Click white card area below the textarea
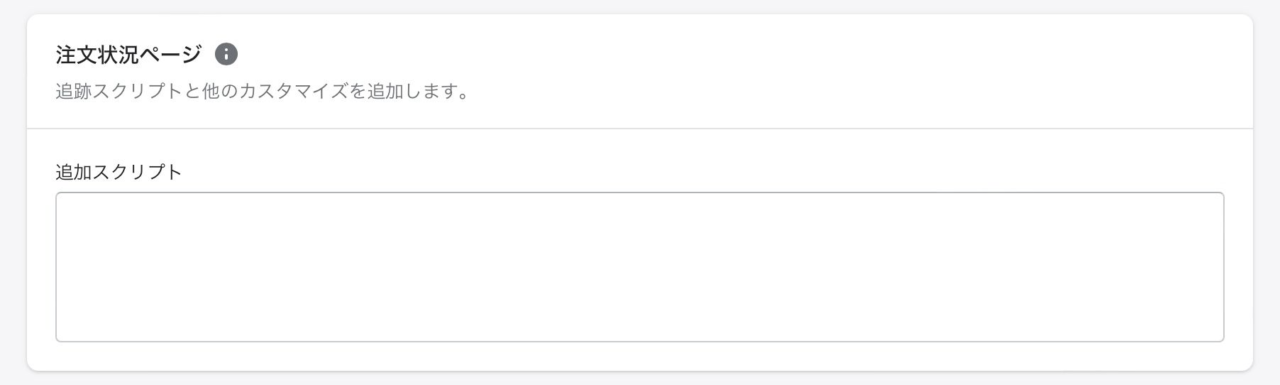 (x=640, y=357)
